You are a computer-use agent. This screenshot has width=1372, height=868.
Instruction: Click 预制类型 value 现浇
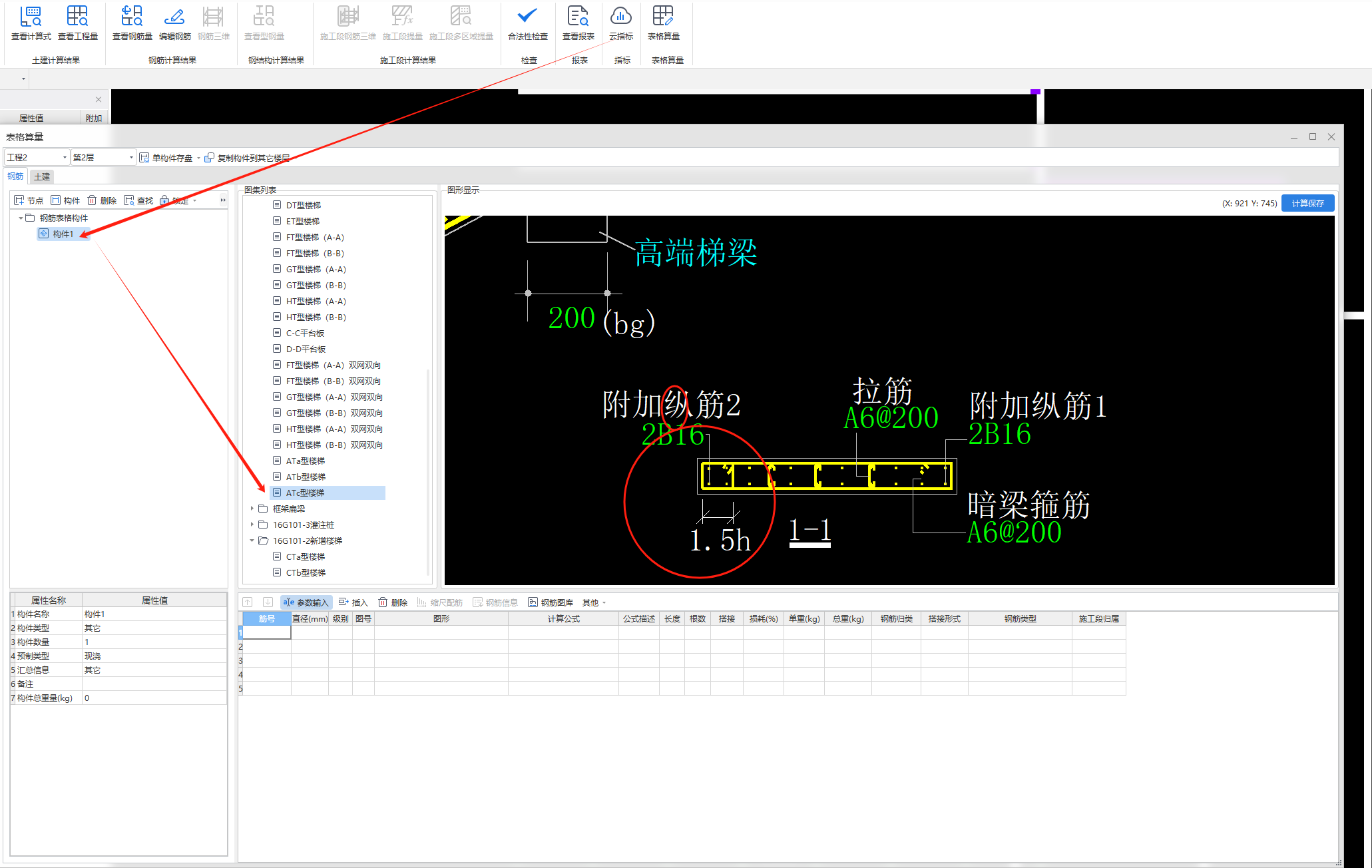(154, 656)
